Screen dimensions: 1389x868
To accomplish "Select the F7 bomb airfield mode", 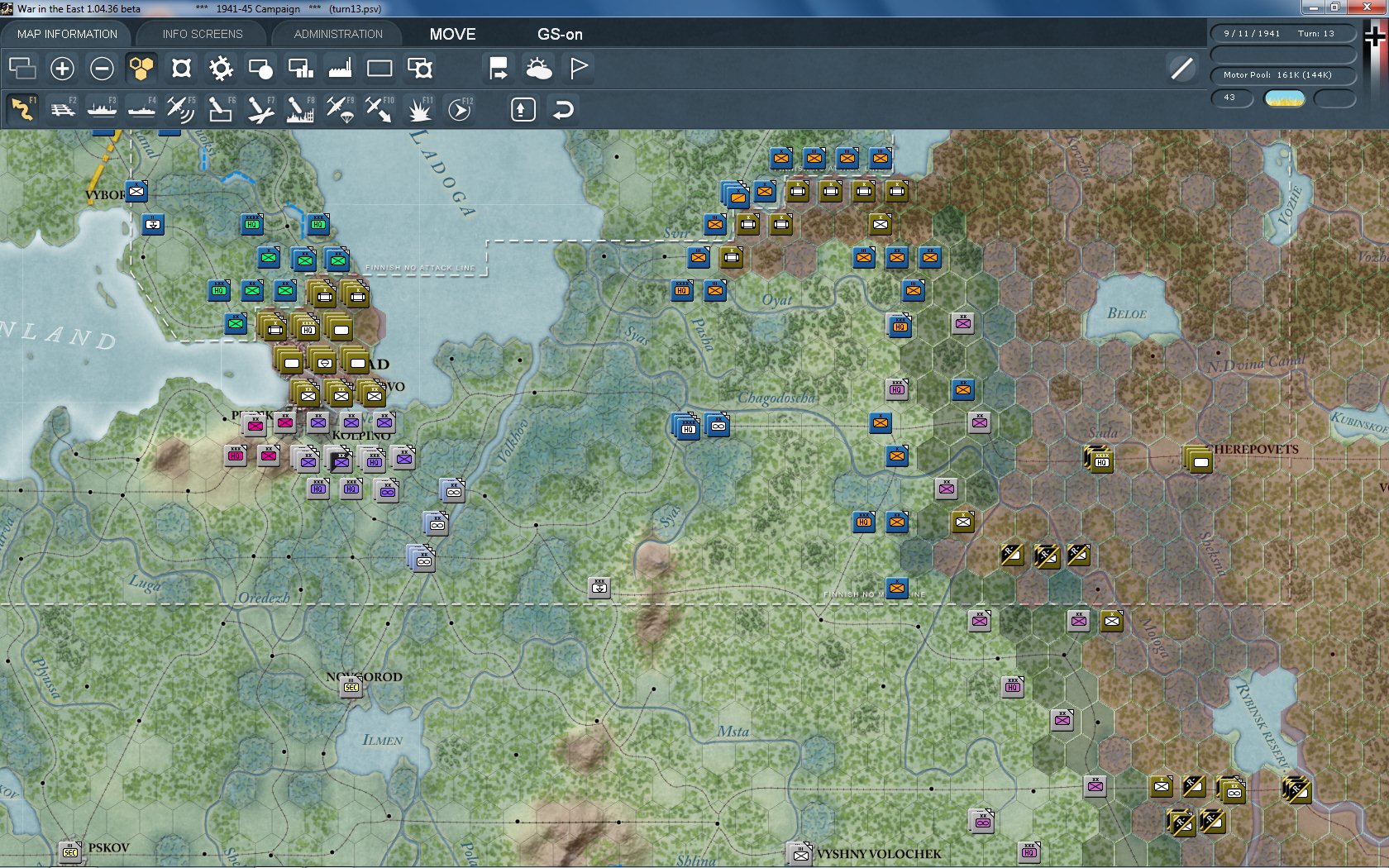I will [260, 109].
